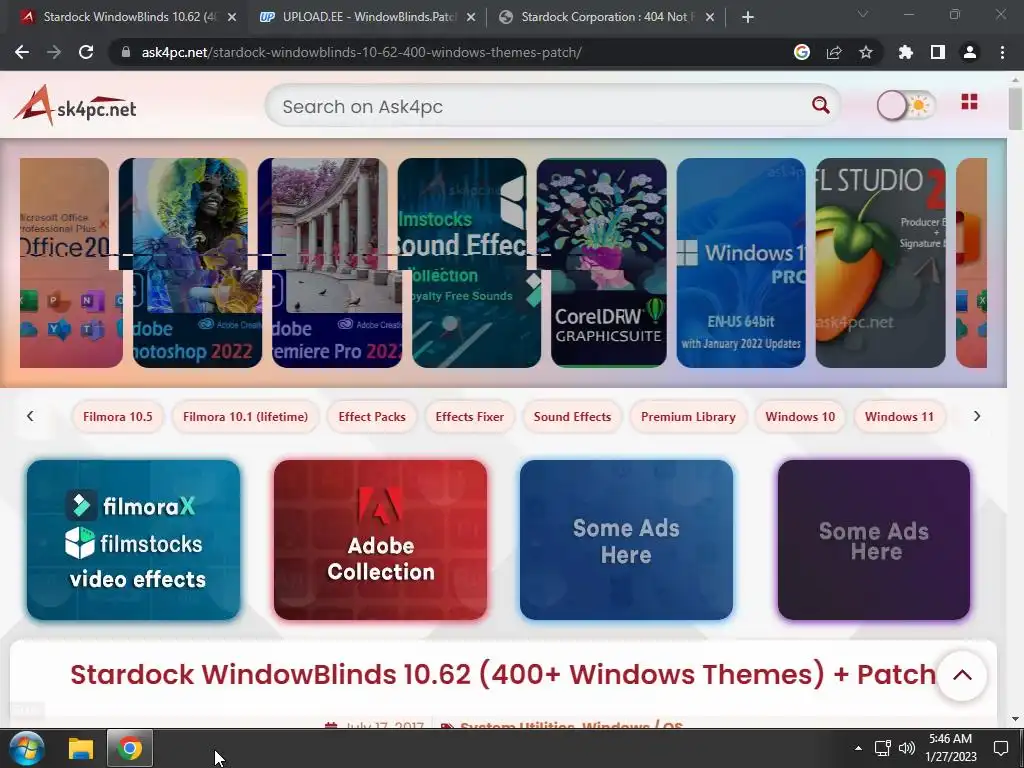The image size is (1024, 768).
Task: Close the Stardock WindowBlinds tab
Action: (232, 18)
